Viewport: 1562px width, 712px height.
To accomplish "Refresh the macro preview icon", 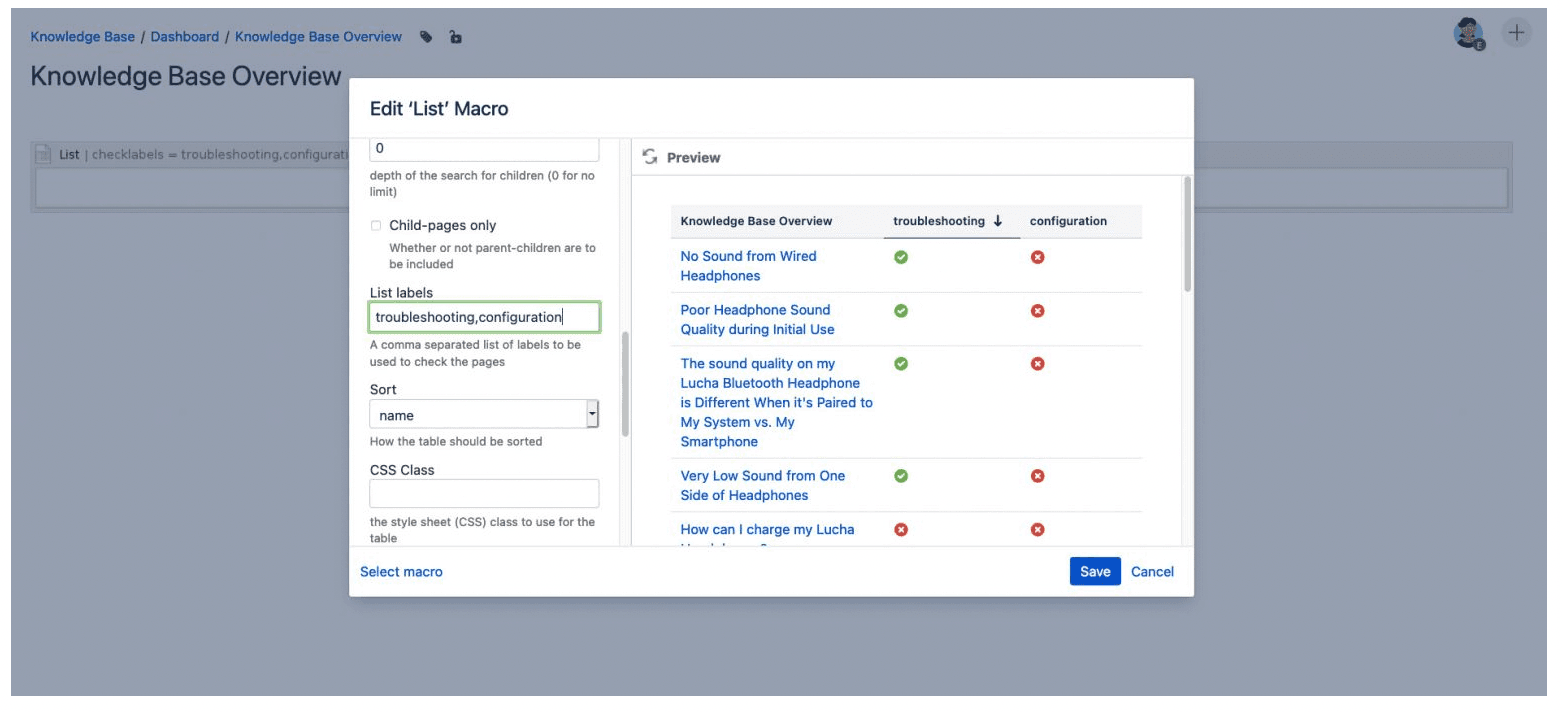I will pos(650,157).
